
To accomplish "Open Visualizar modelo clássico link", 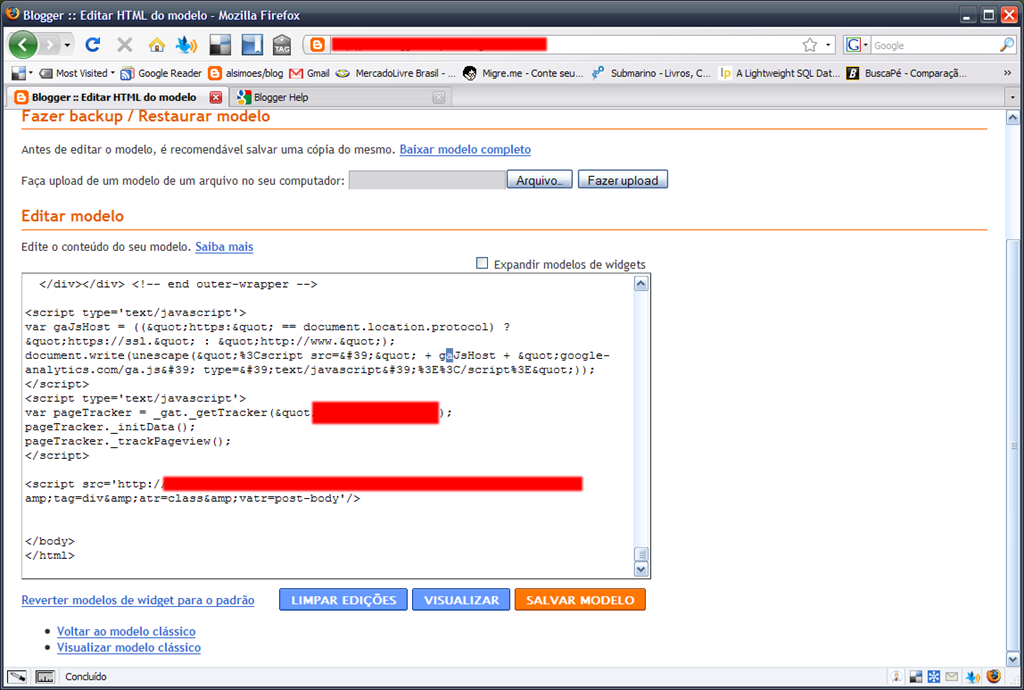I will pyautogui.click(x=129, y=648).
